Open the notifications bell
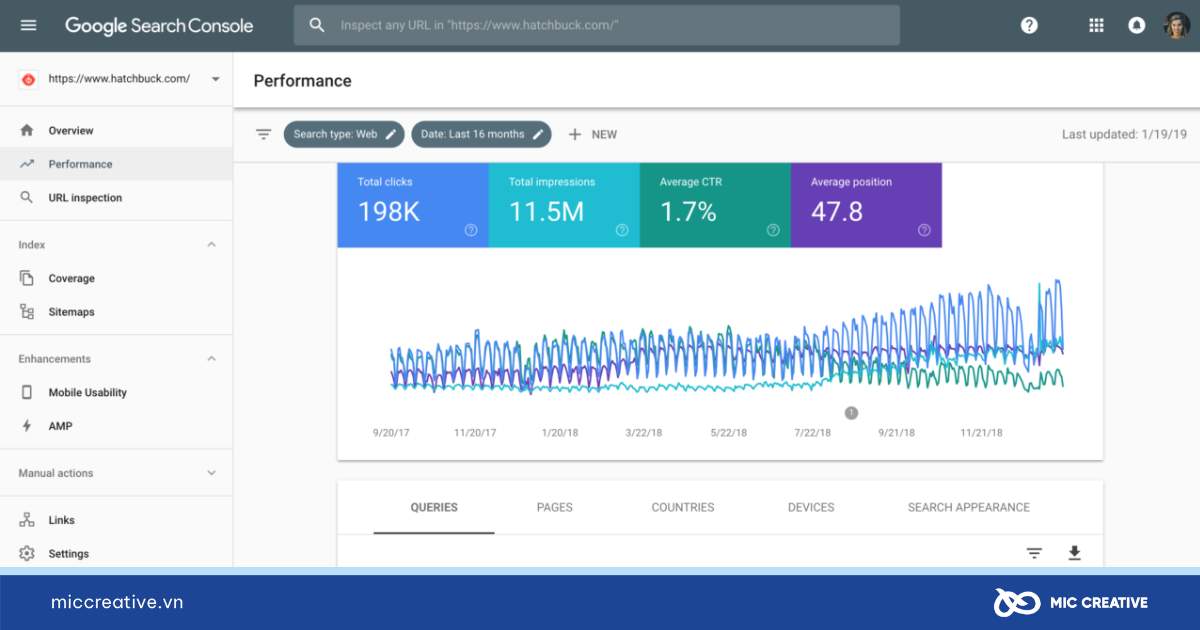 pos(1136,25)
